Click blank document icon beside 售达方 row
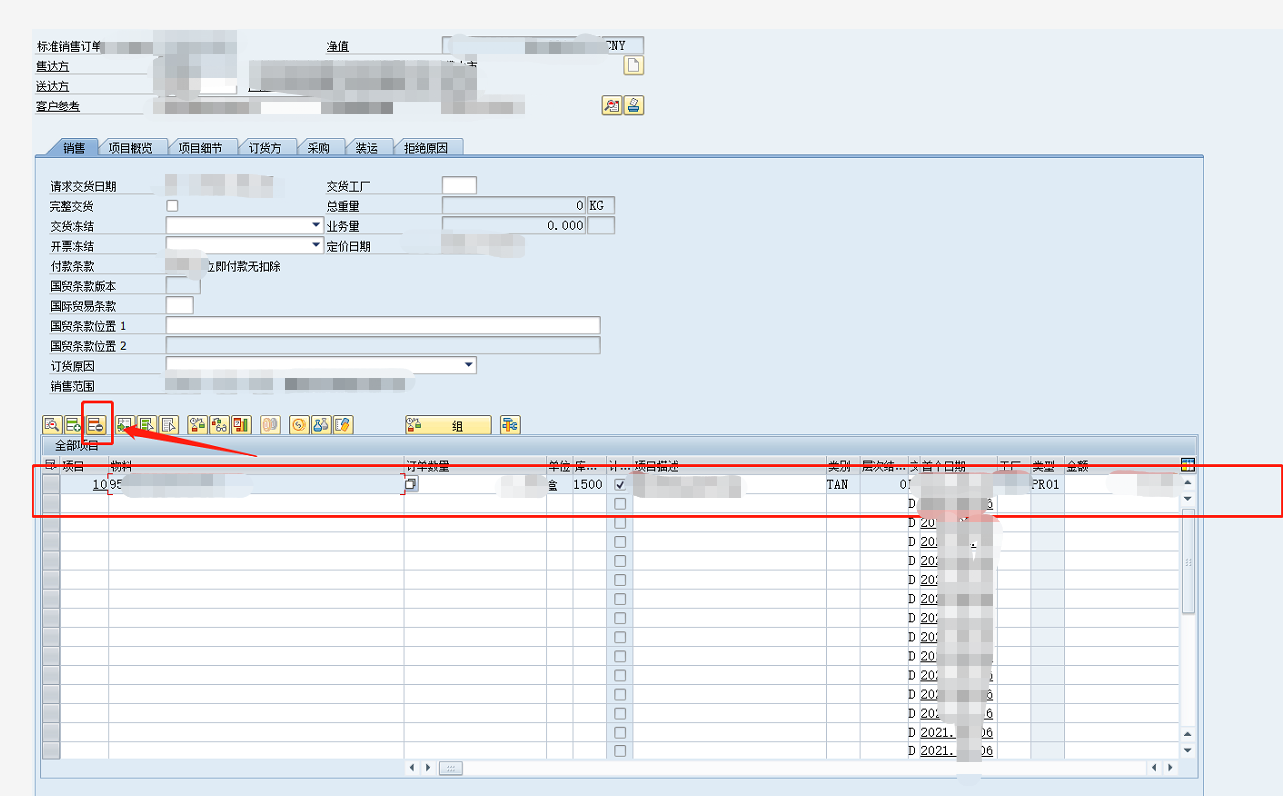This screenshot has height=796, width=1283. (x=634, y=66)
